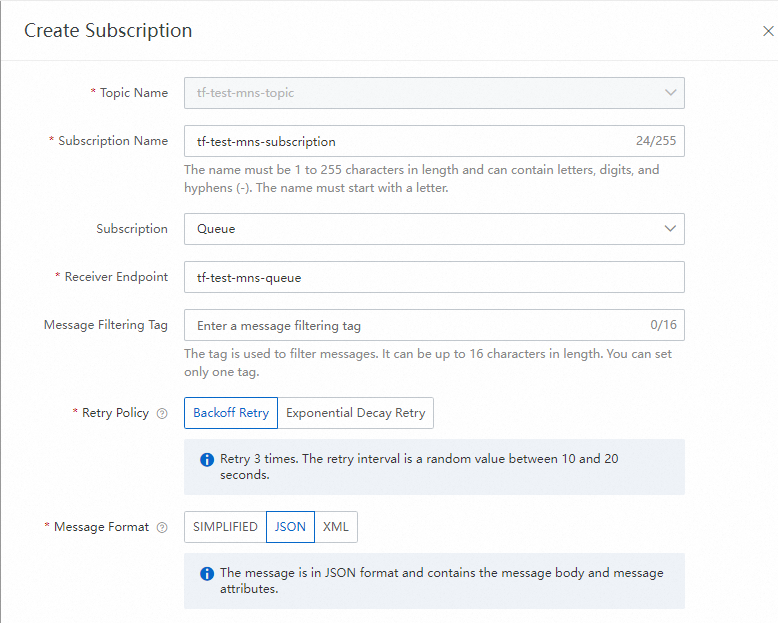This screenshot has height=623, width=778.
Task: Click the Retry Policy help icon
Action: click(162, 413)
